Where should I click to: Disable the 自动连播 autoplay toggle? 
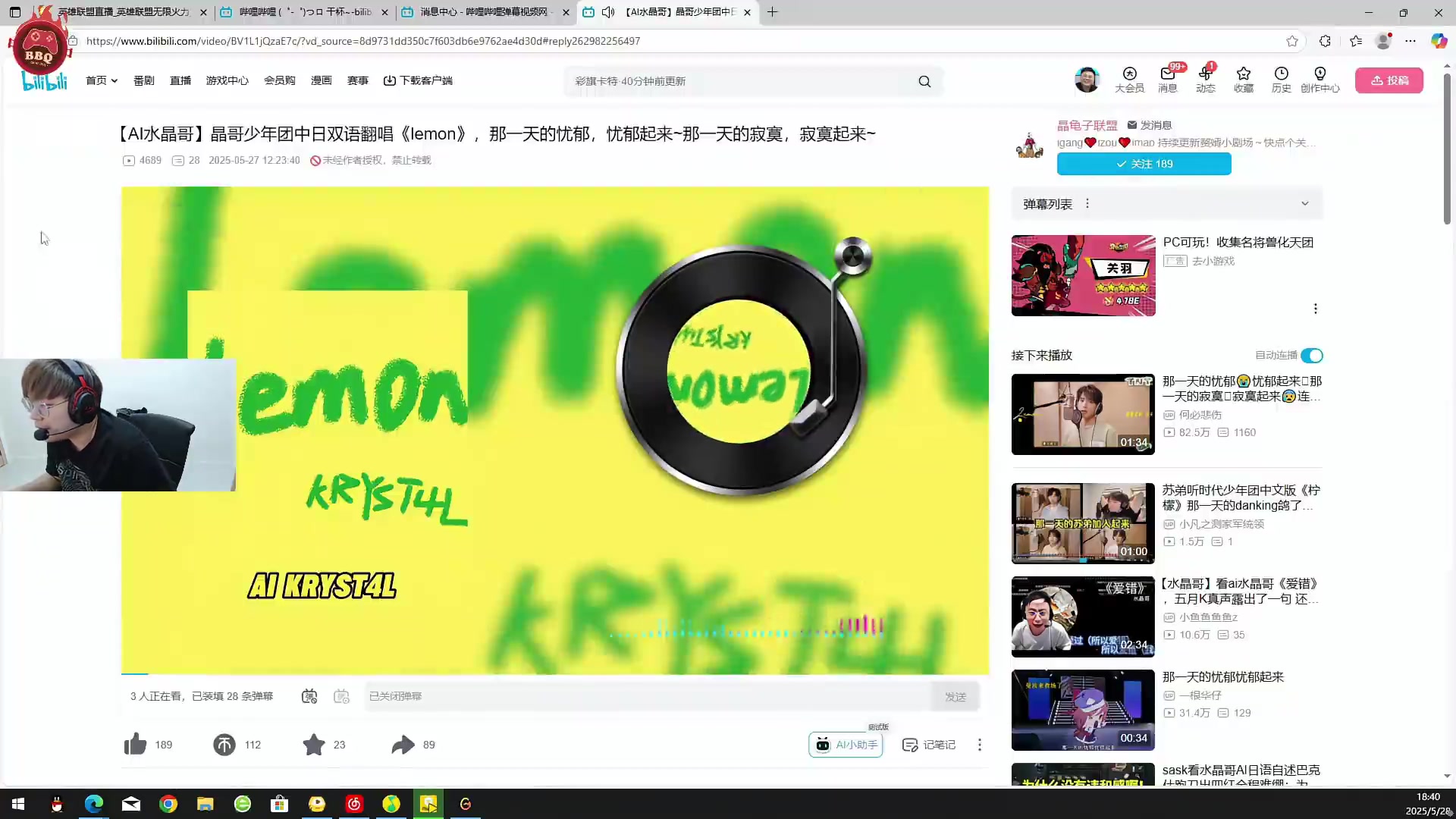click(x=1311, y=355)
